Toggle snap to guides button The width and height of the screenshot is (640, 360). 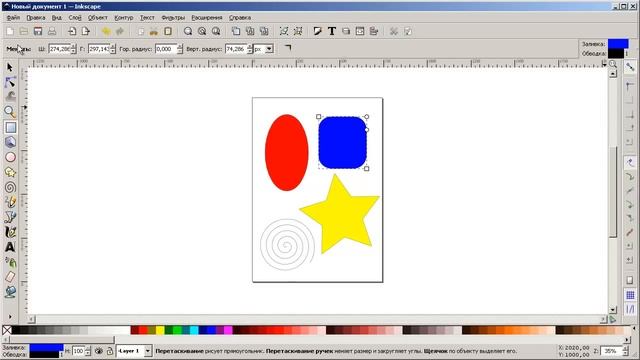pyautogui.click(x=630, y=309)
